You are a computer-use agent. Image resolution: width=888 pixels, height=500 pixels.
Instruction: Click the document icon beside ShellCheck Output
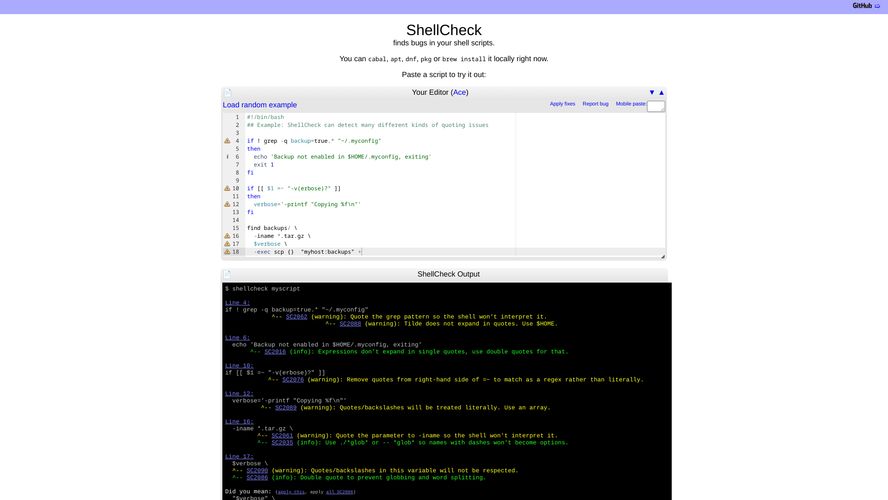click(227, 274)
